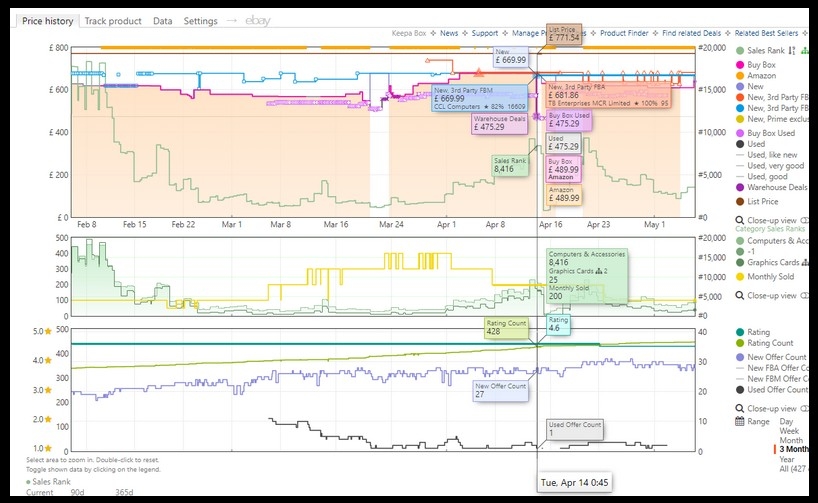The height and width of the screenshot is (503, 818).
Task: Click the Feb 8 date on the x-axis
Action: 87,224
